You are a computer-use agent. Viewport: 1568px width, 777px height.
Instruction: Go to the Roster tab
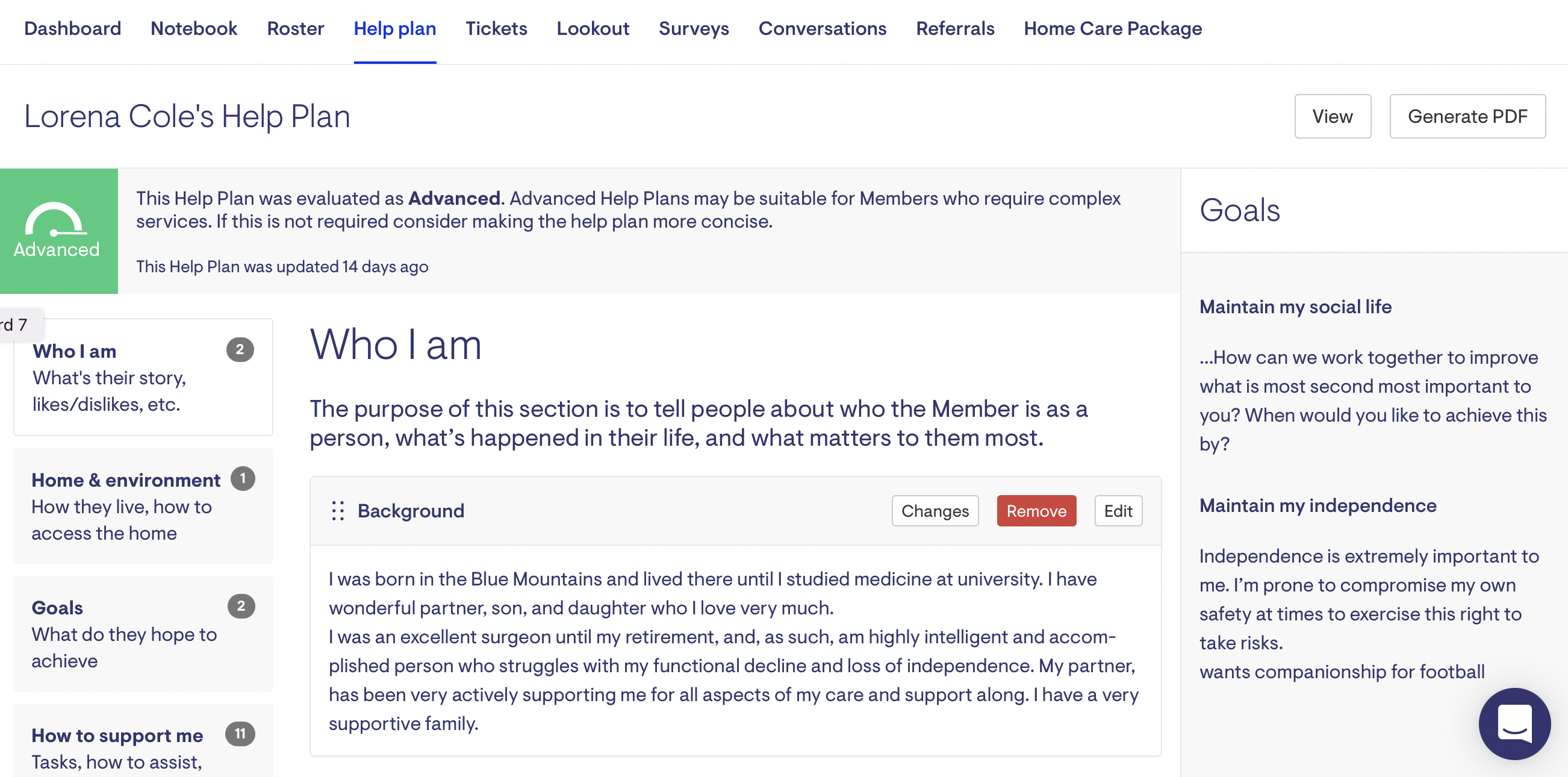click(x=295, y=29)
